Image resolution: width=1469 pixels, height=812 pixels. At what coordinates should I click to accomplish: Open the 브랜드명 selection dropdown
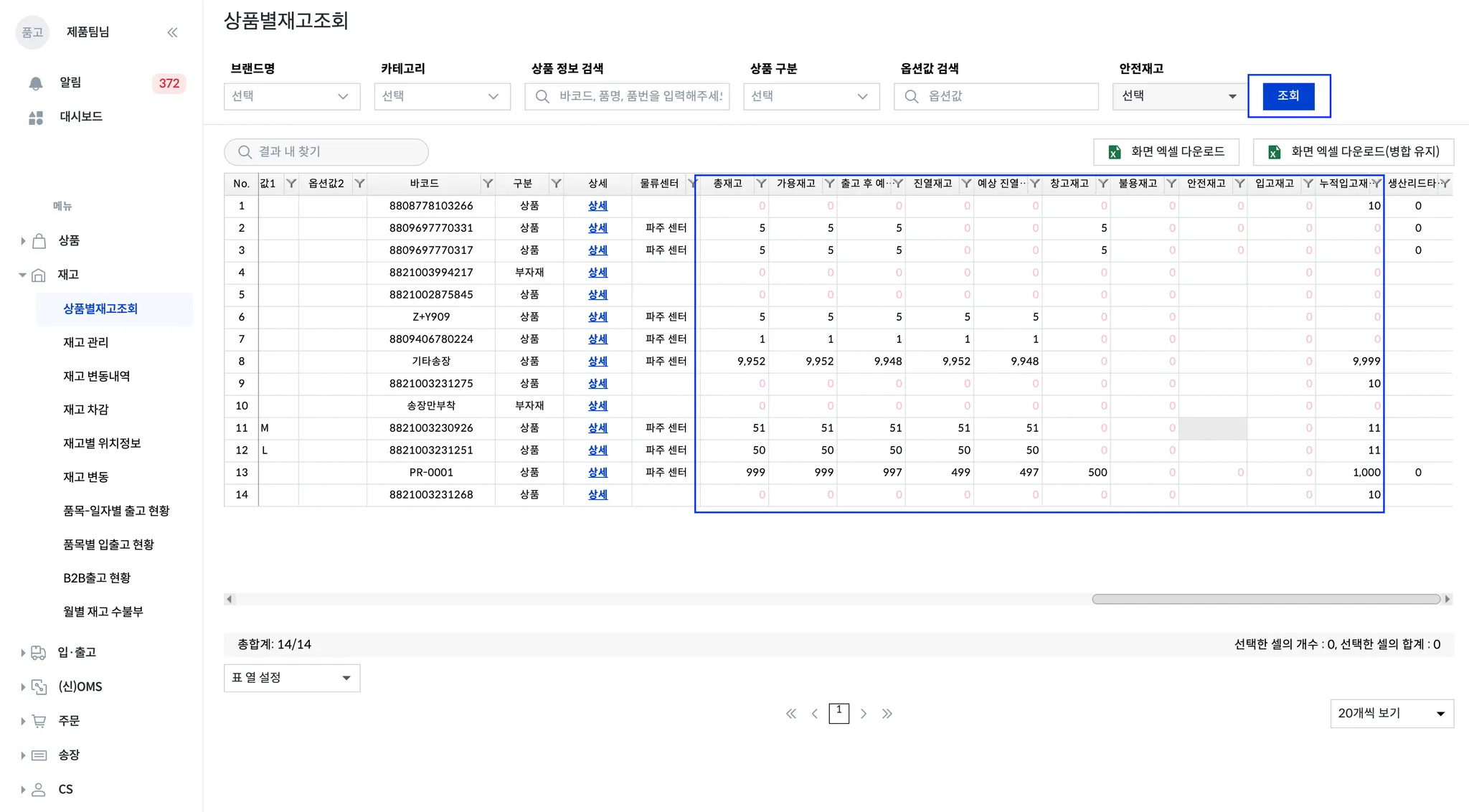click(x=292, y=96)
